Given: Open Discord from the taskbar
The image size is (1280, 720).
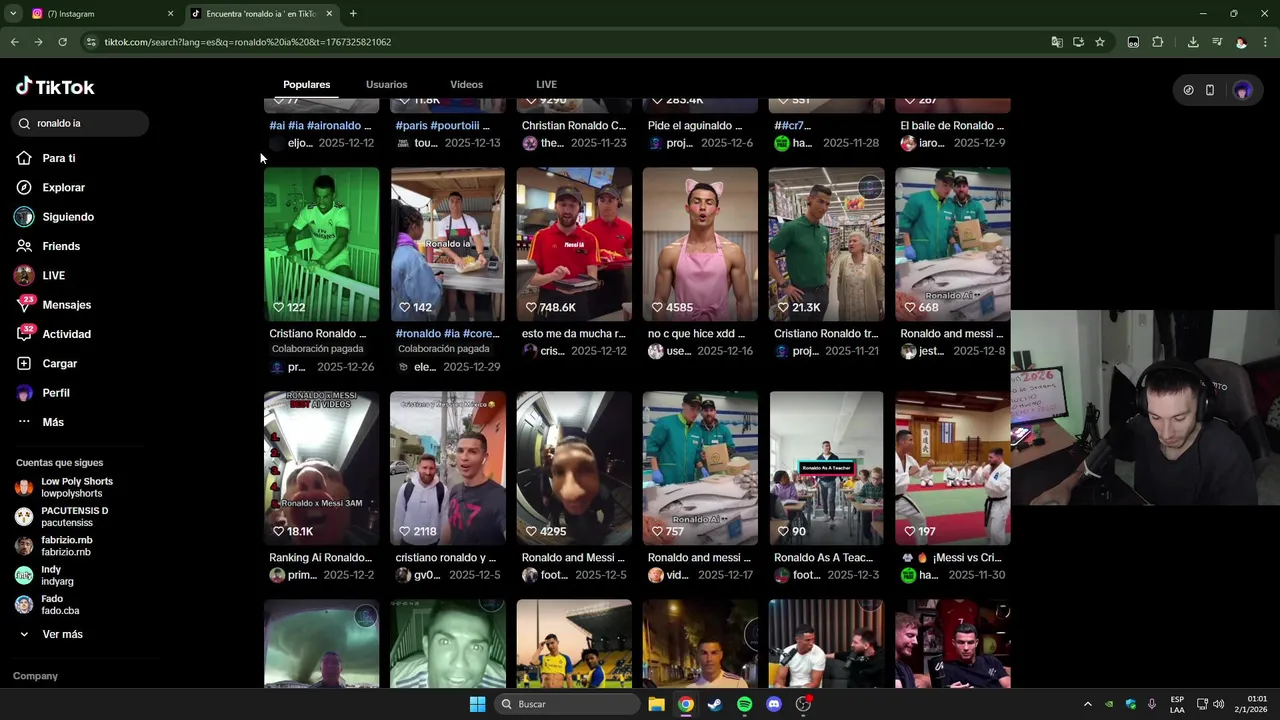Looking at the screenshot, I should (x=773, y=704).
